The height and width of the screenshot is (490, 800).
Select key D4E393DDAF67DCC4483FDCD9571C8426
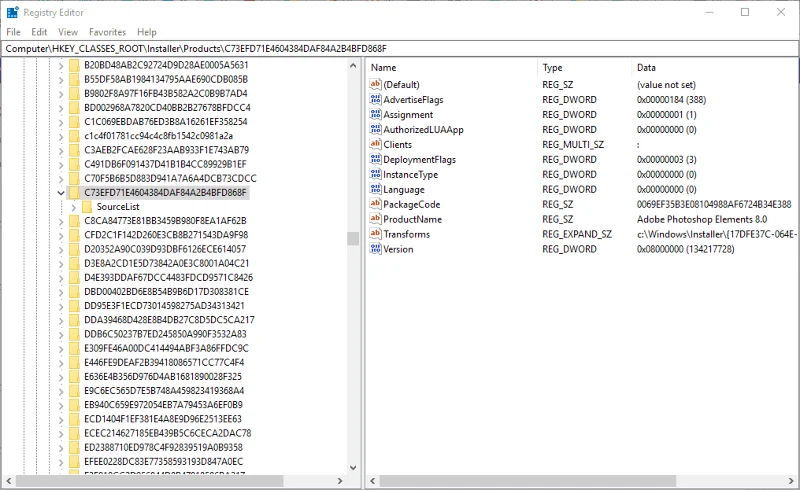(168, 278)
